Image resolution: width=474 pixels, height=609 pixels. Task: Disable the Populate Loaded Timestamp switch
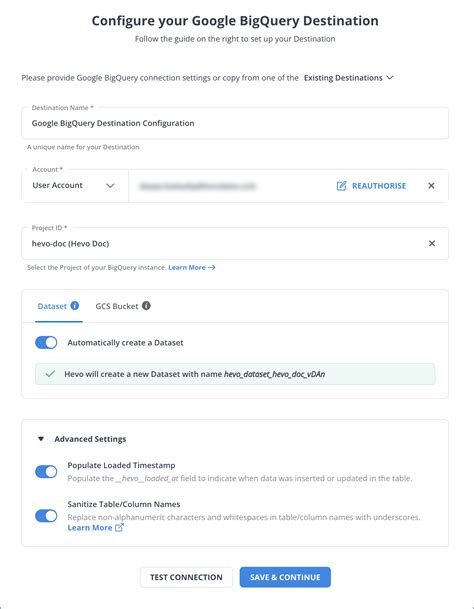46,472
